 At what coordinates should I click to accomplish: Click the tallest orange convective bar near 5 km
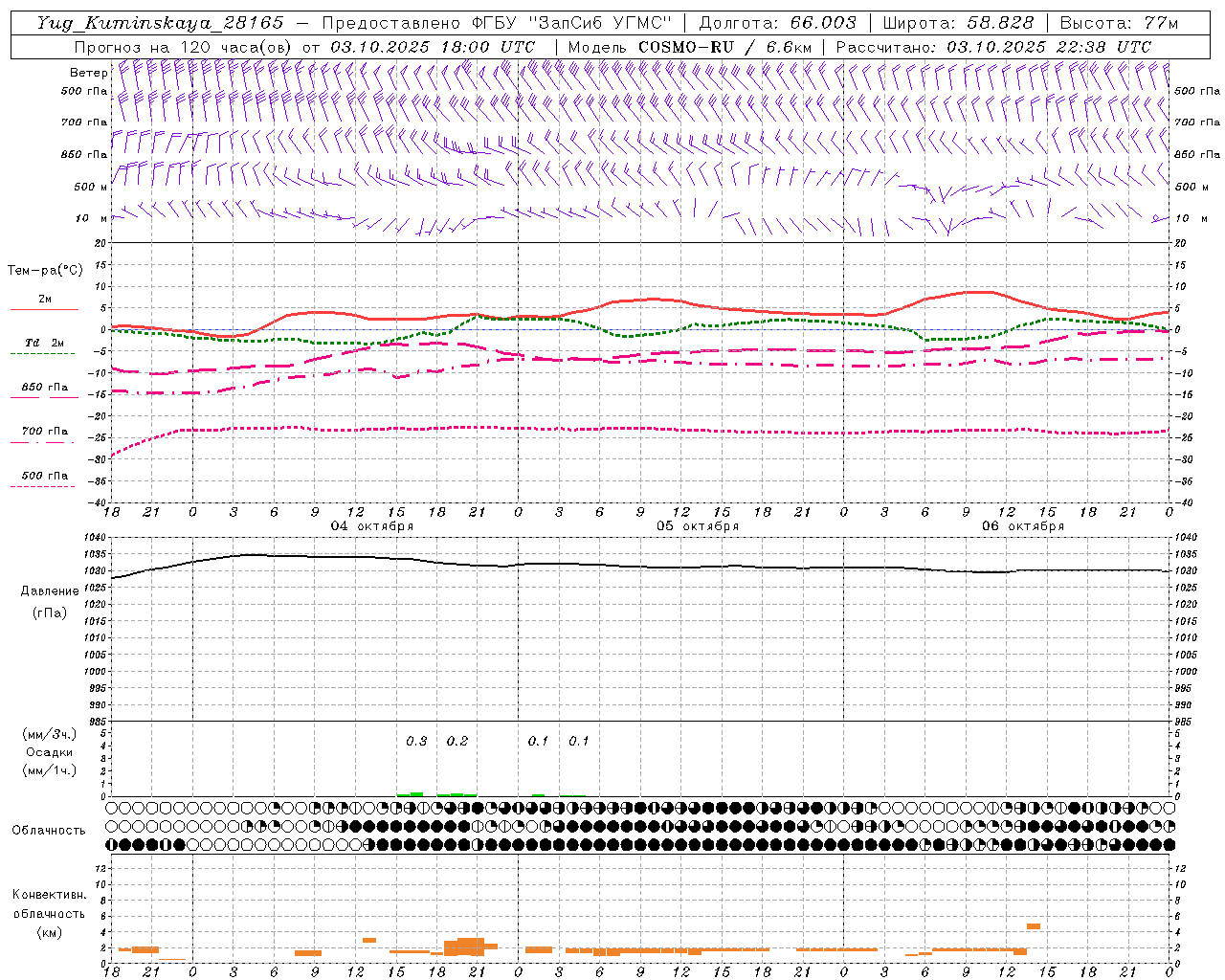[1034, 925]
